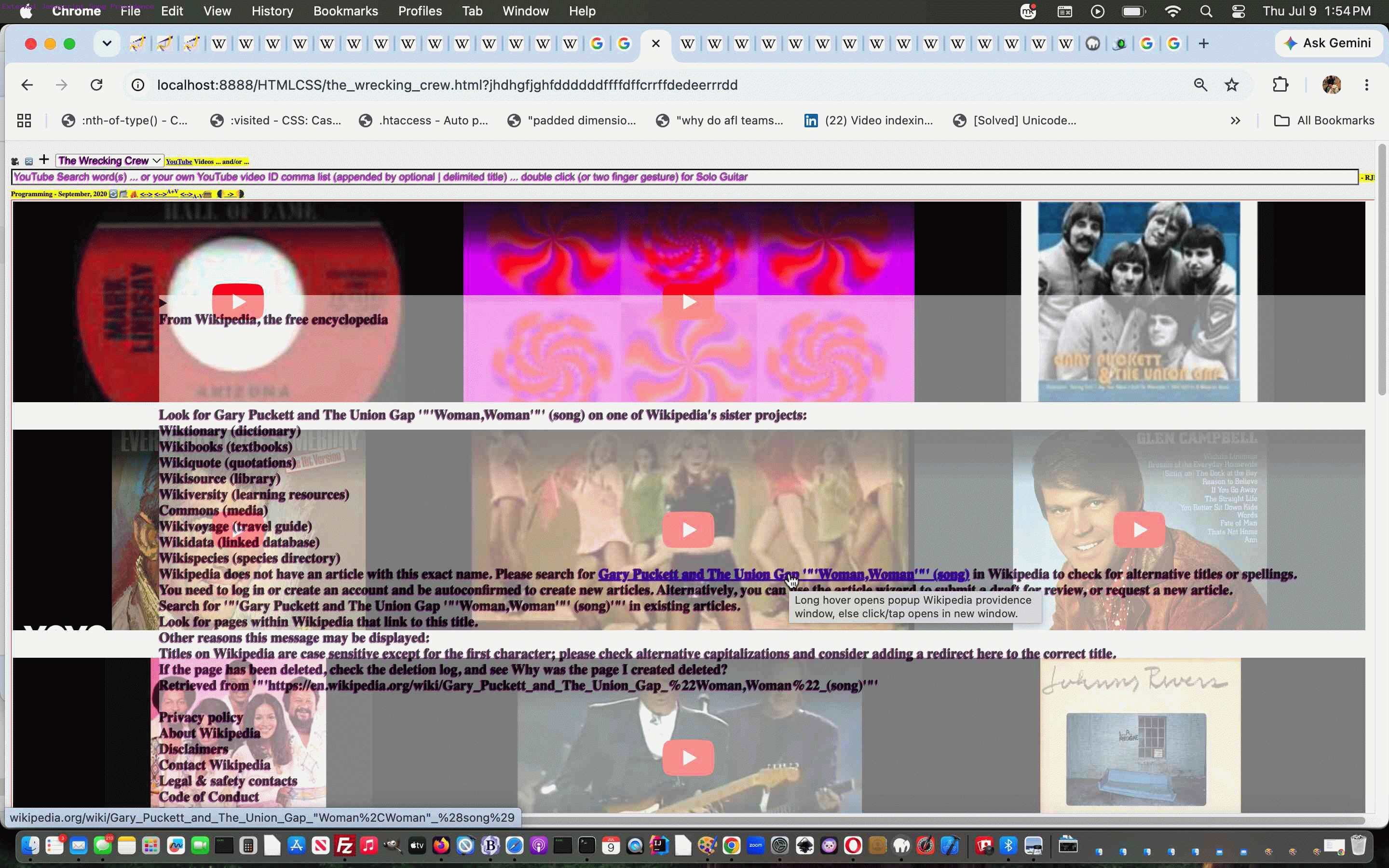Show hidden bookmarks with the double chevron
The width and height of the screenshot is (1389, 868).
(1236, 121)
